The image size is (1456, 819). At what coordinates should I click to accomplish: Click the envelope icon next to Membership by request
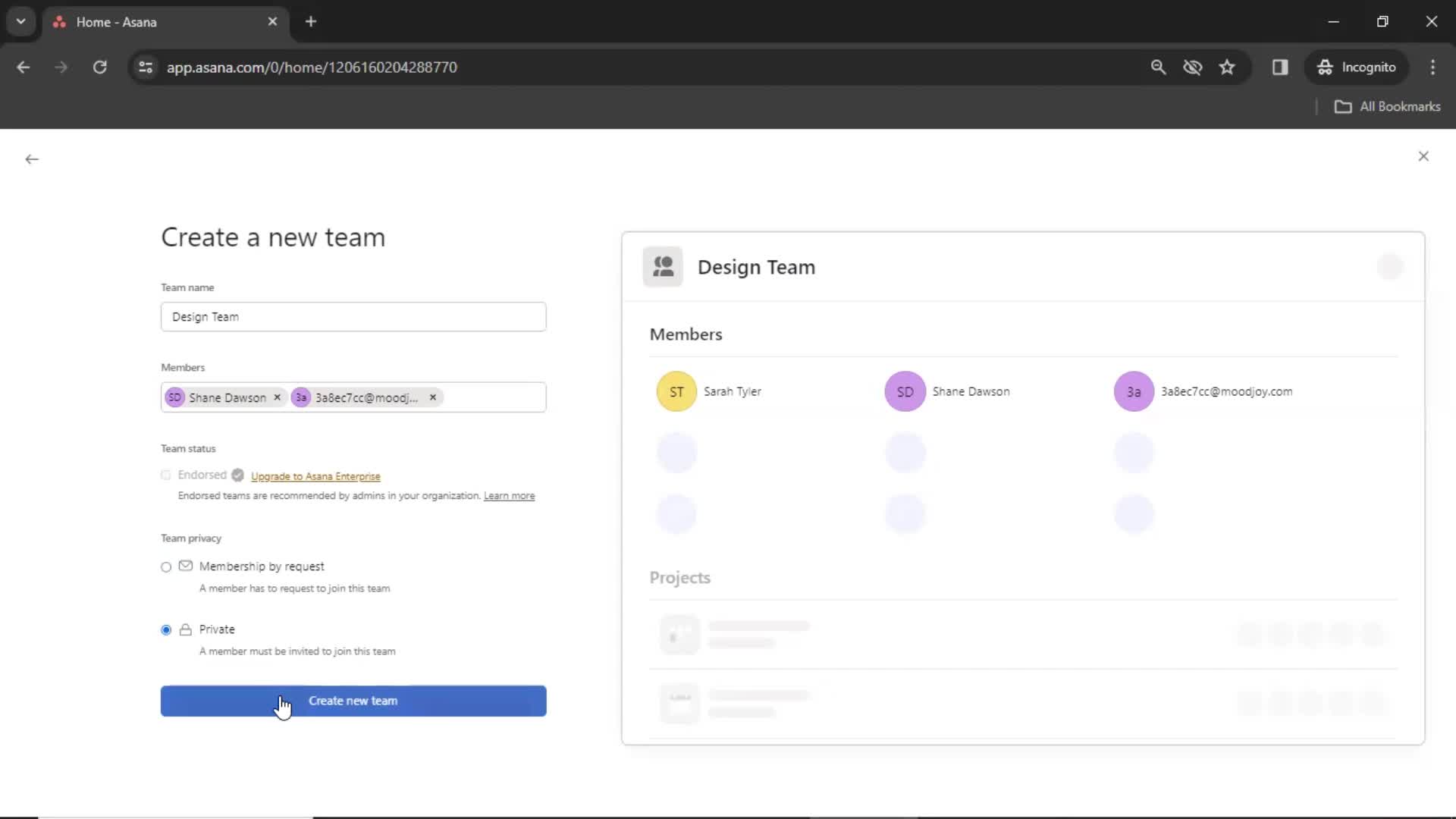point(186,566)
